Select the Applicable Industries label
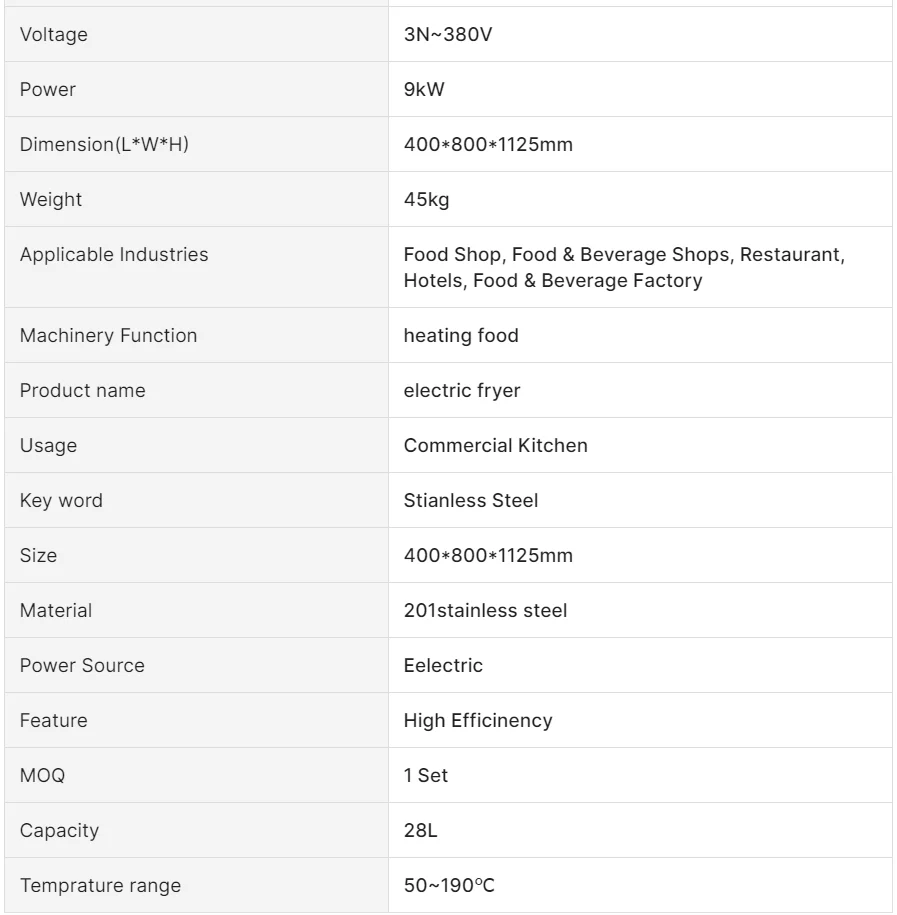Image resolution: width=897 pixels, height=915 pixels. [114, 254]
